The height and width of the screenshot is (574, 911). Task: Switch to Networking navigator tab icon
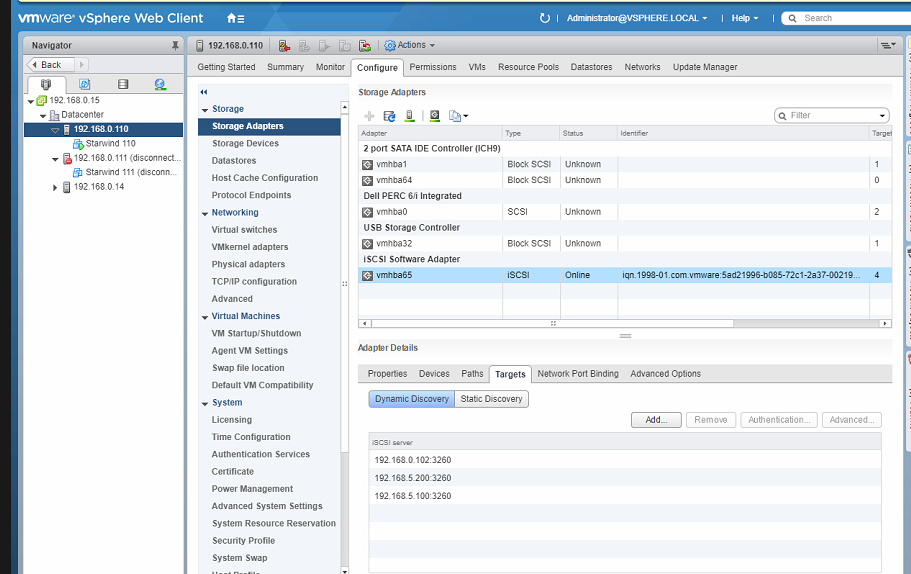[160, 84]
